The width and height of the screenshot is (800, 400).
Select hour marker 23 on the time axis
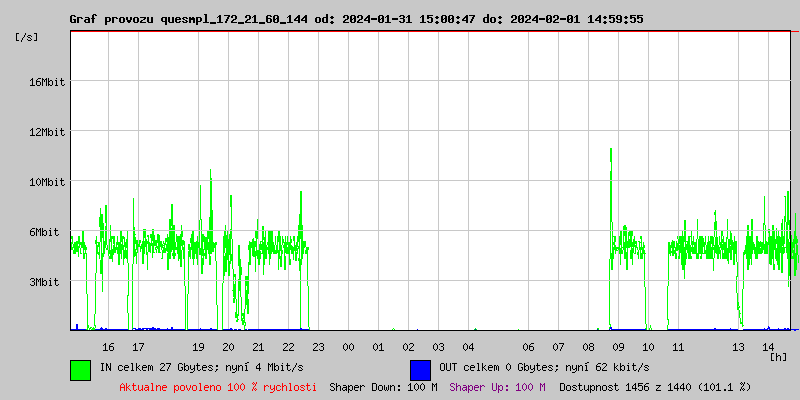click(318, 347)
